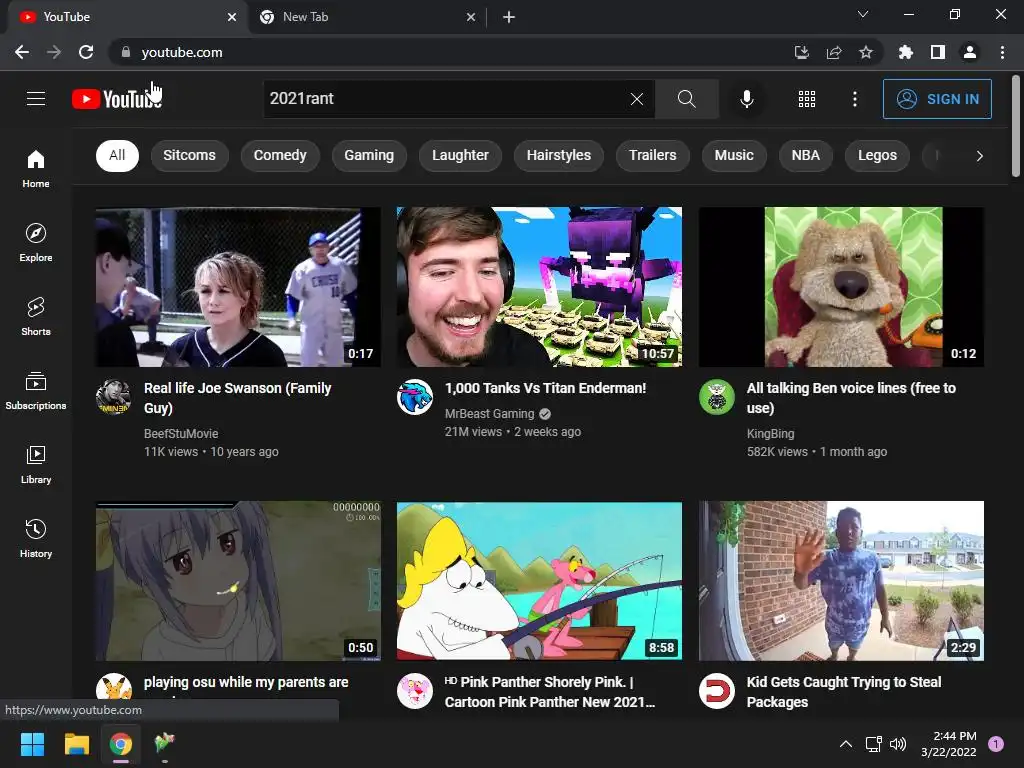Screen dimensions: 1024x768
Task: Bookmark this page with the star
Action: tap(866, 52)
